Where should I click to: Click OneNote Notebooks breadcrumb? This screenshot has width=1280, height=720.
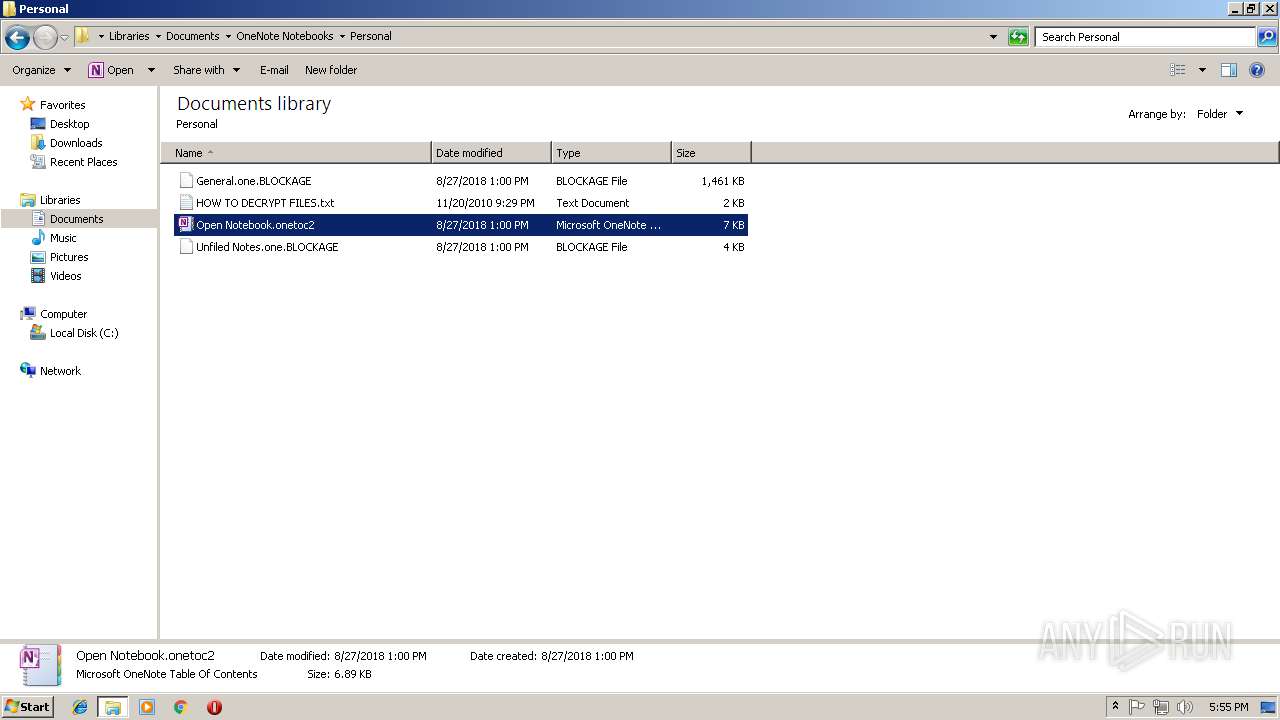pos(284,36)
